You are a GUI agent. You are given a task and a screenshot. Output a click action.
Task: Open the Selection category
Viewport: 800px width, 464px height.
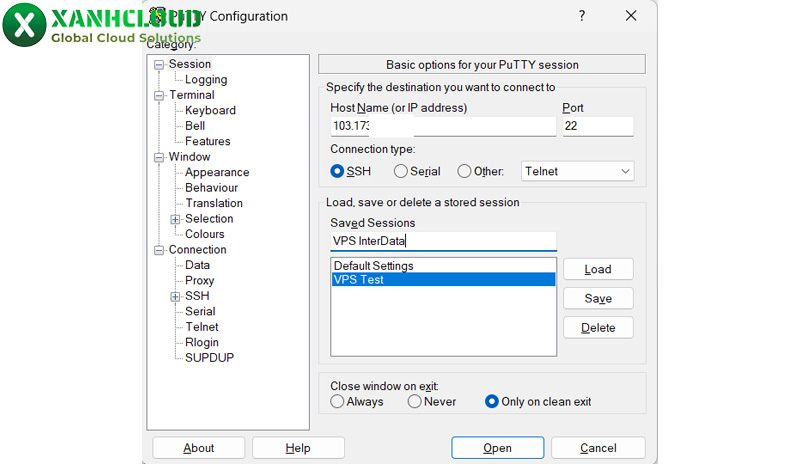(209, 218)
